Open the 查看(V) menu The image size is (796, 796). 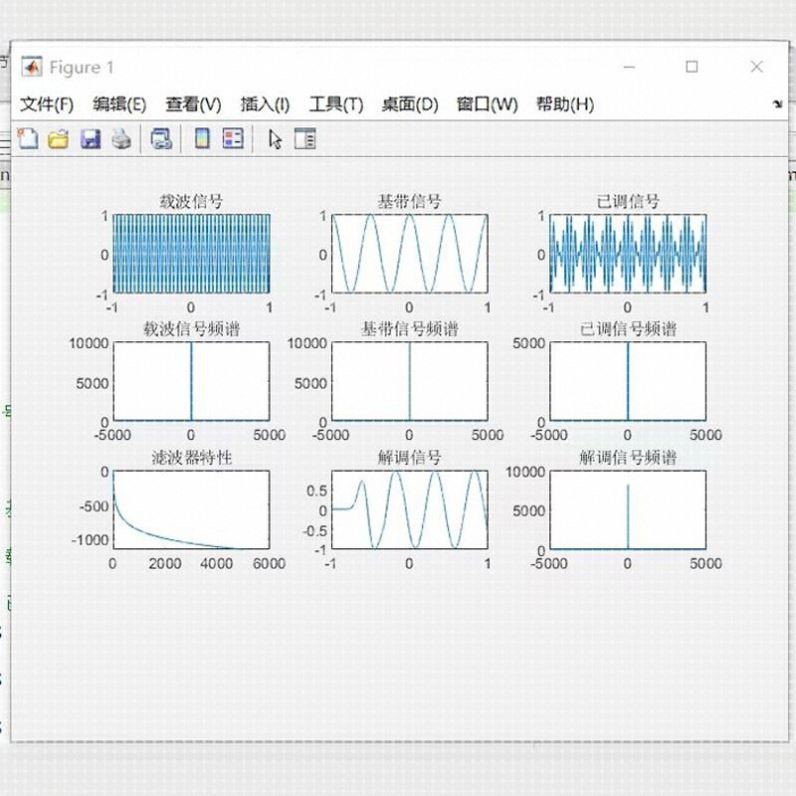pyautogui.click(x=193, y=105)
